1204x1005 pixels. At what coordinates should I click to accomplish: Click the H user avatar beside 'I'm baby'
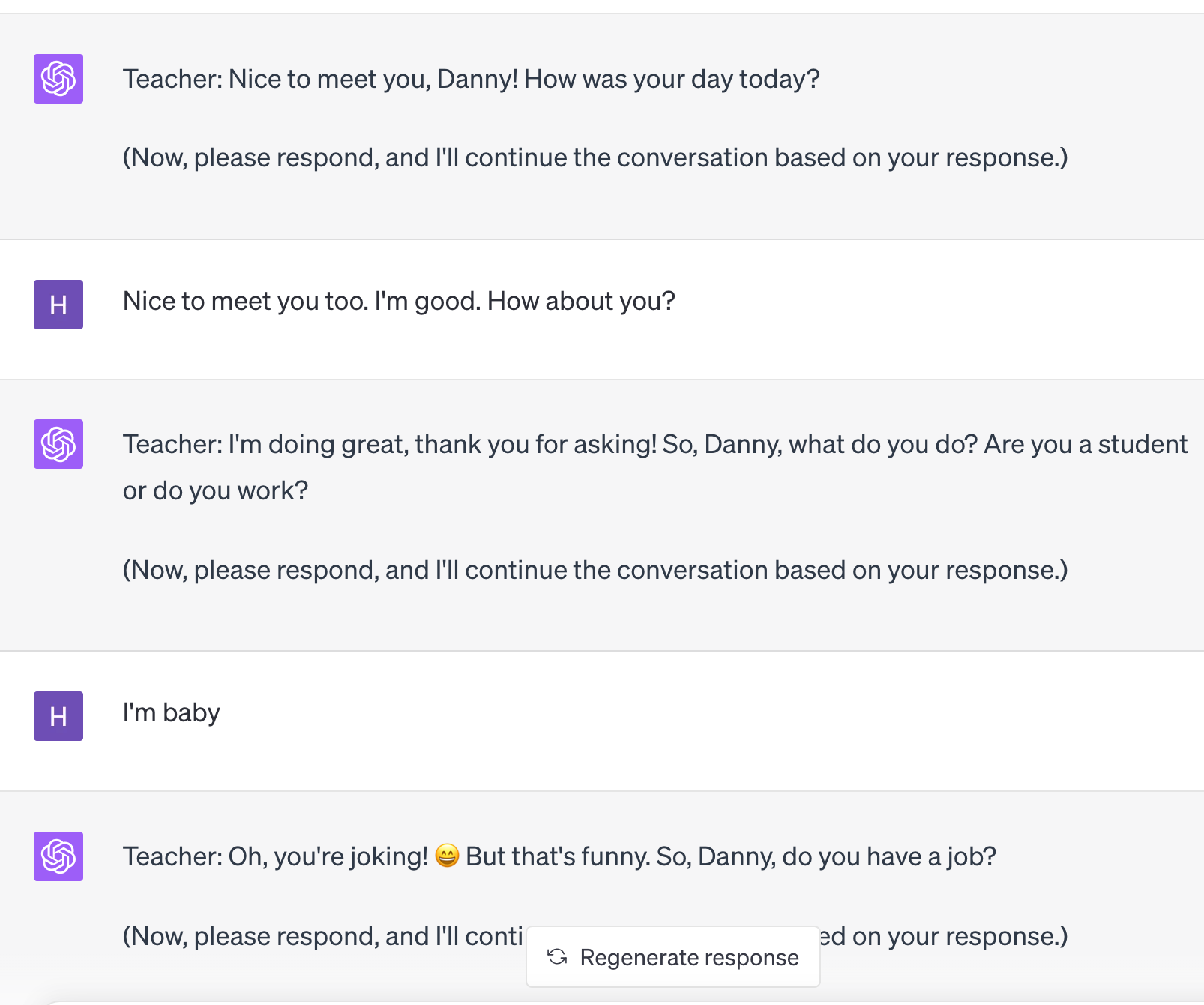58,716
